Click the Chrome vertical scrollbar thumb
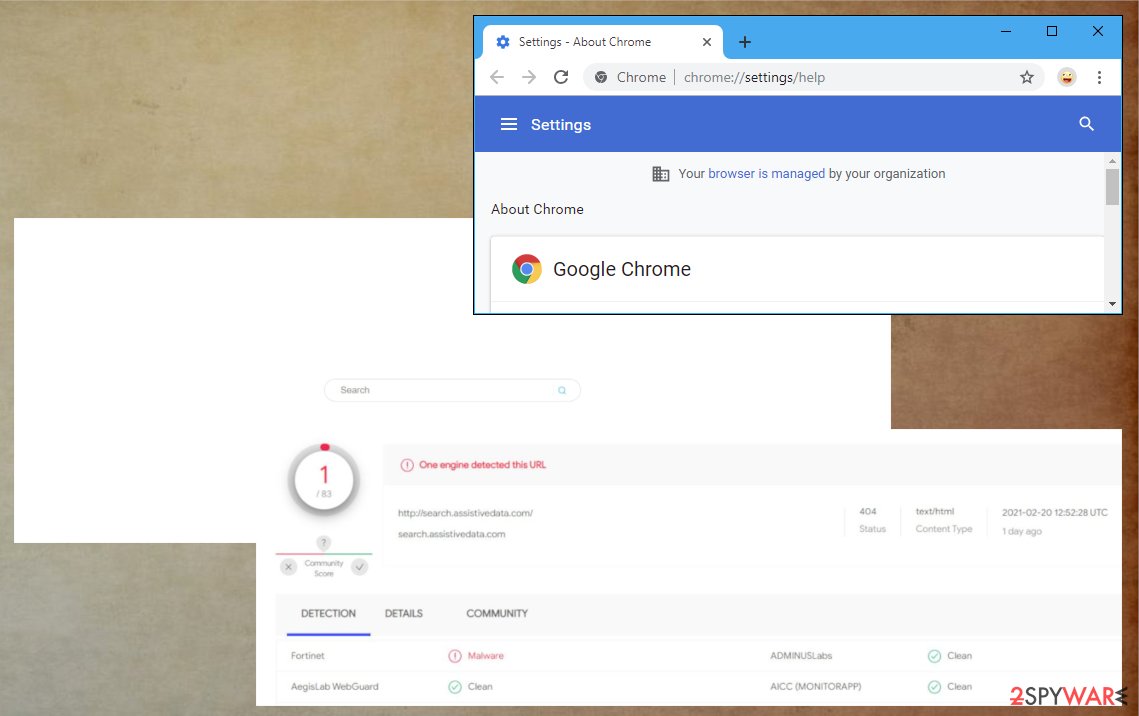Screen dimensions: 1139x716 pos(1112,187)
